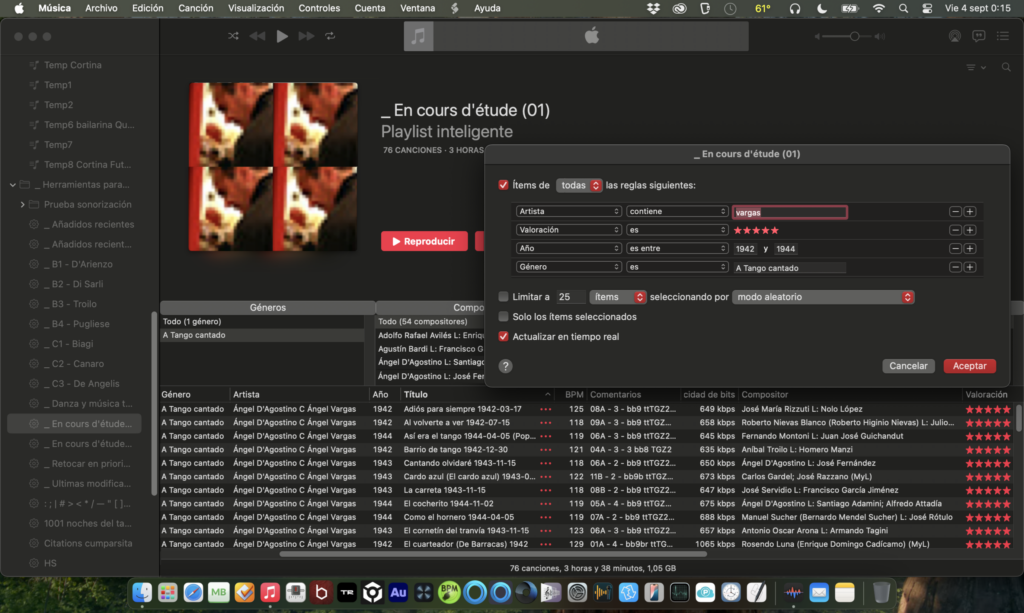1024x613 pixels.
Task: Remove the Año rule with minus
Action: [x=955, y=249]
